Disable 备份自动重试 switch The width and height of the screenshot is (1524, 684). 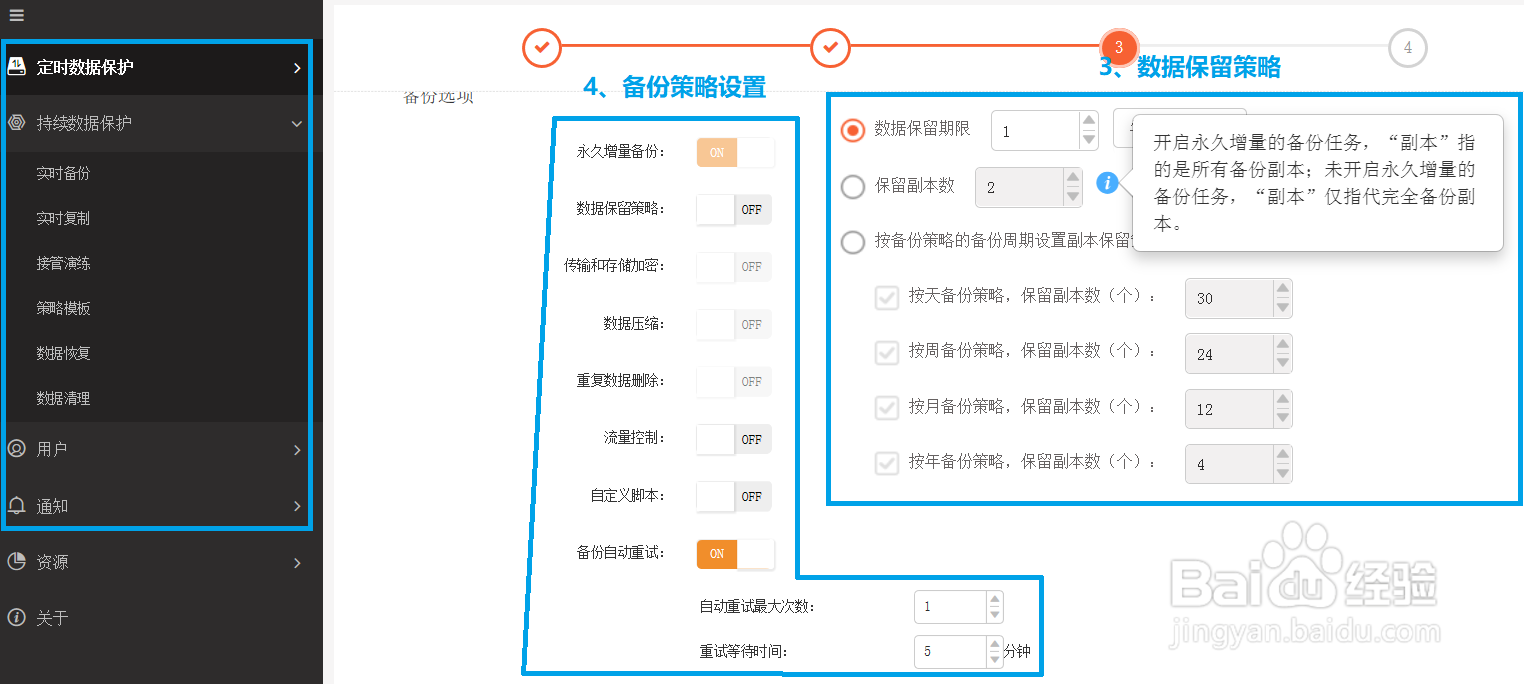(735, 553)
